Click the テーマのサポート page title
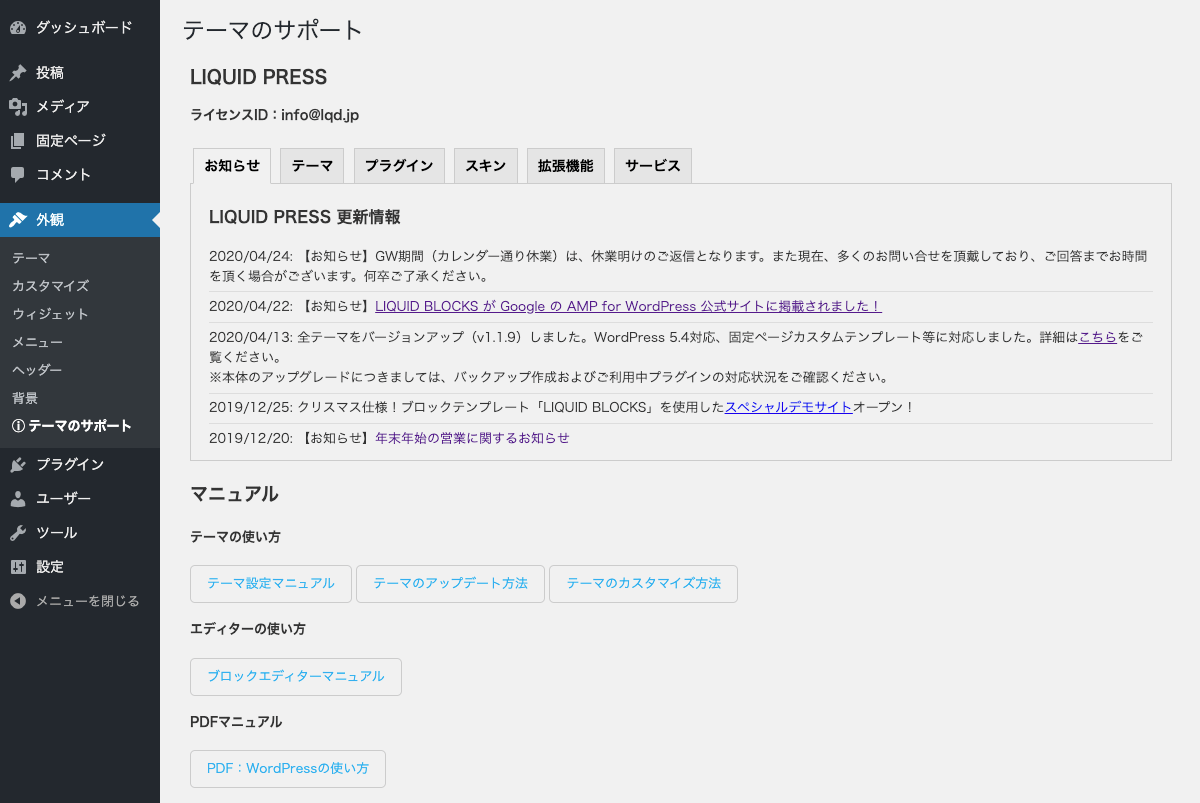Screen dimensions: 1200x803 coord(273,30)
